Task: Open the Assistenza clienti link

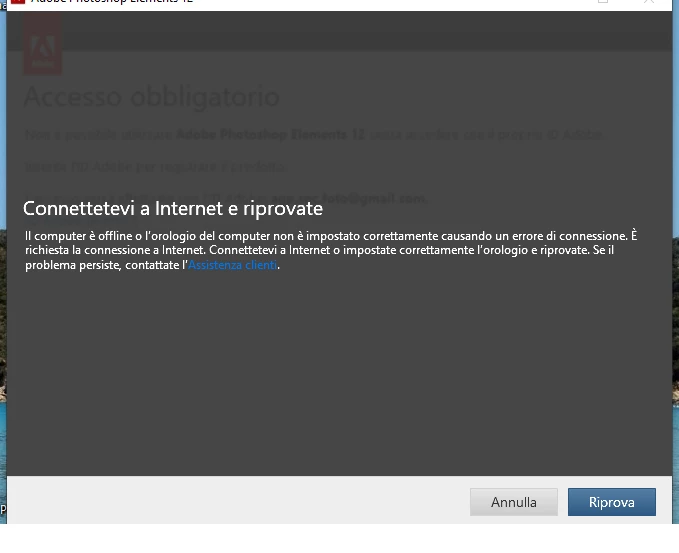Action: [x=233, y=265]
